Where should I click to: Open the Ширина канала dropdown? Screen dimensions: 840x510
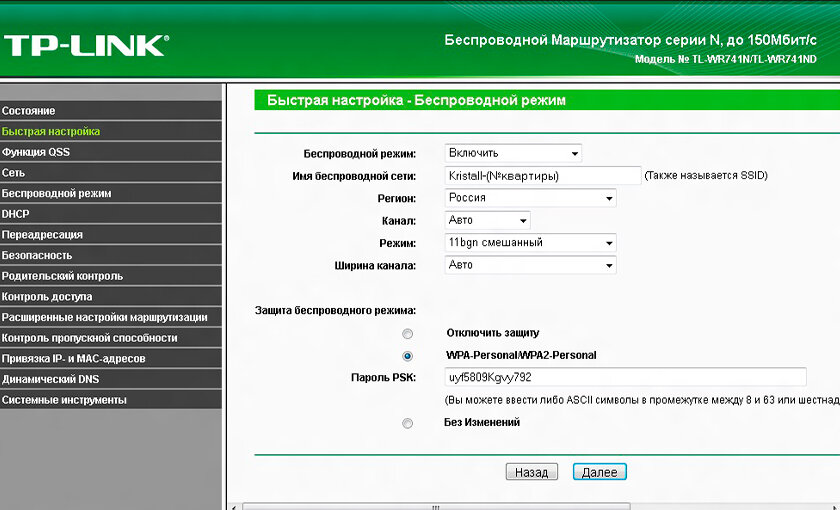point(530,265)
